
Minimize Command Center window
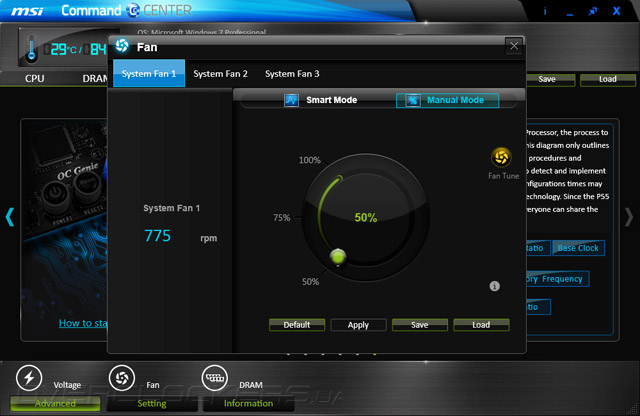[570, 14]
